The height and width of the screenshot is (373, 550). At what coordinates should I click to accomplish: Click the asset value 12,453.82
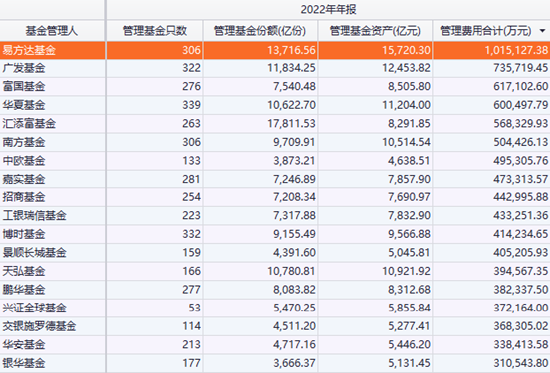(x=406, y=68)
